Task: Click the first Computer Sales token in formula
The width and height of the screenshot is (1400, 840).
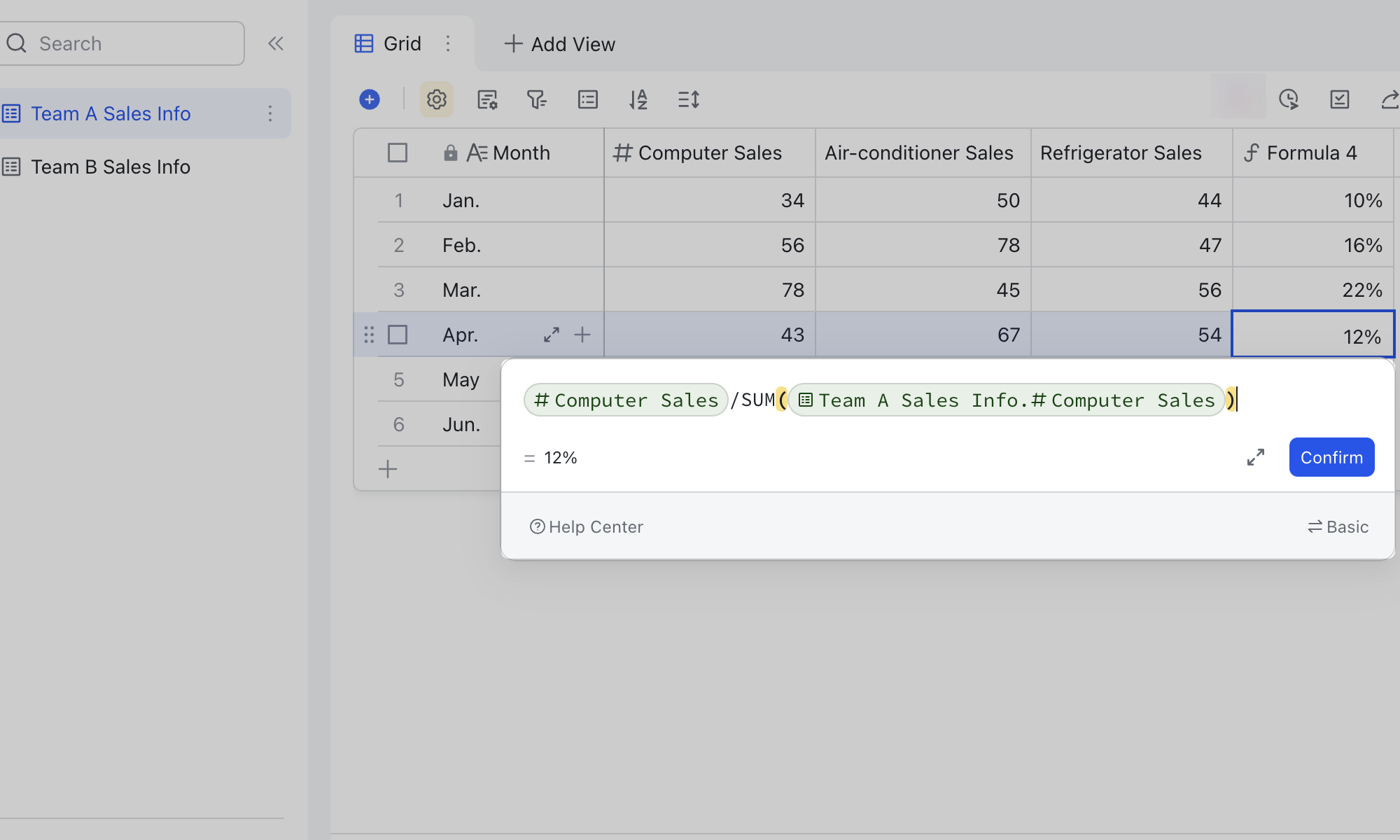Action: [x=626, y=400]
